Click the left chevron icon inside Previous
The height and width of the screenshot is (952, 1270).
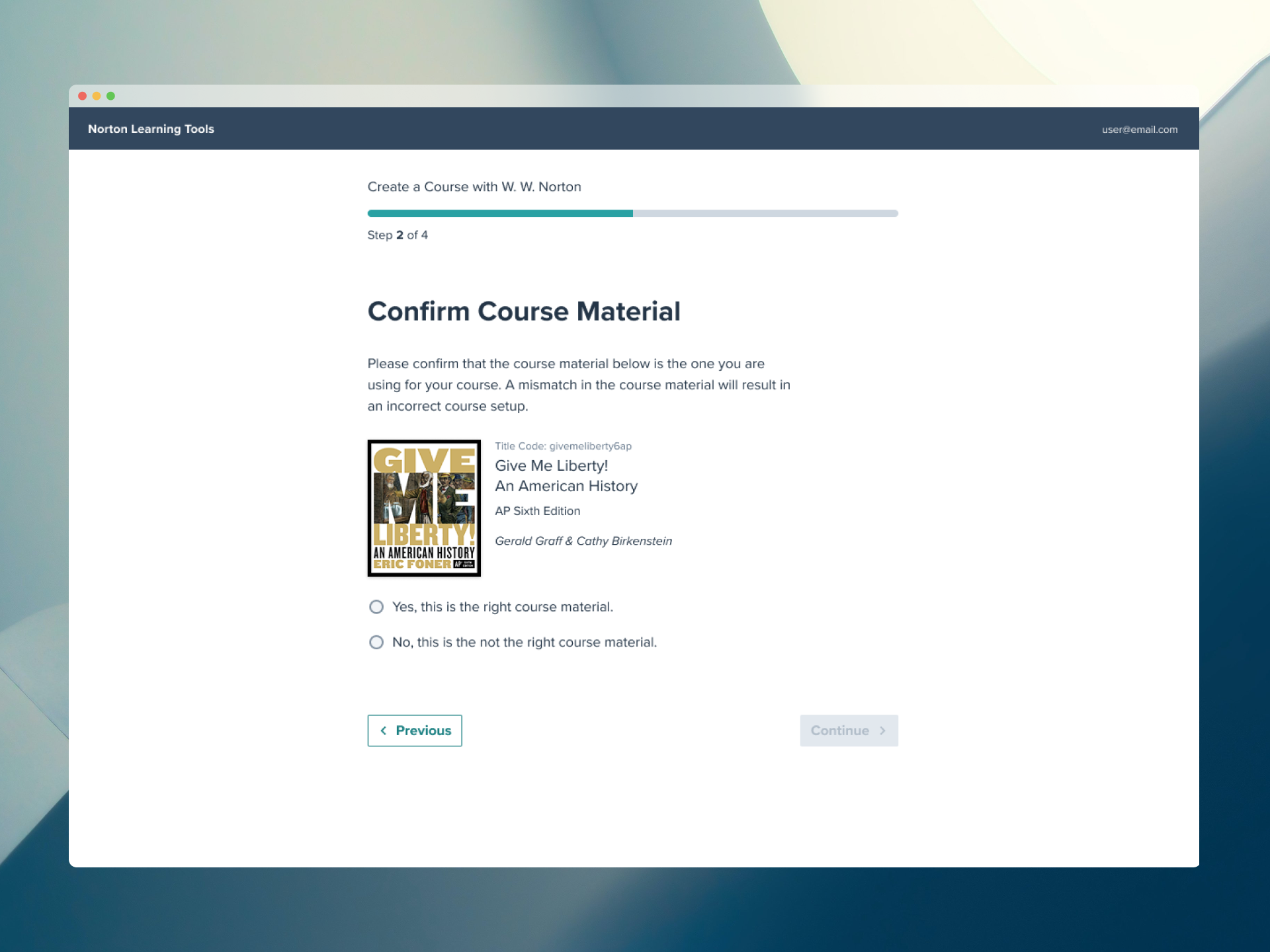[x=384, y=731]
